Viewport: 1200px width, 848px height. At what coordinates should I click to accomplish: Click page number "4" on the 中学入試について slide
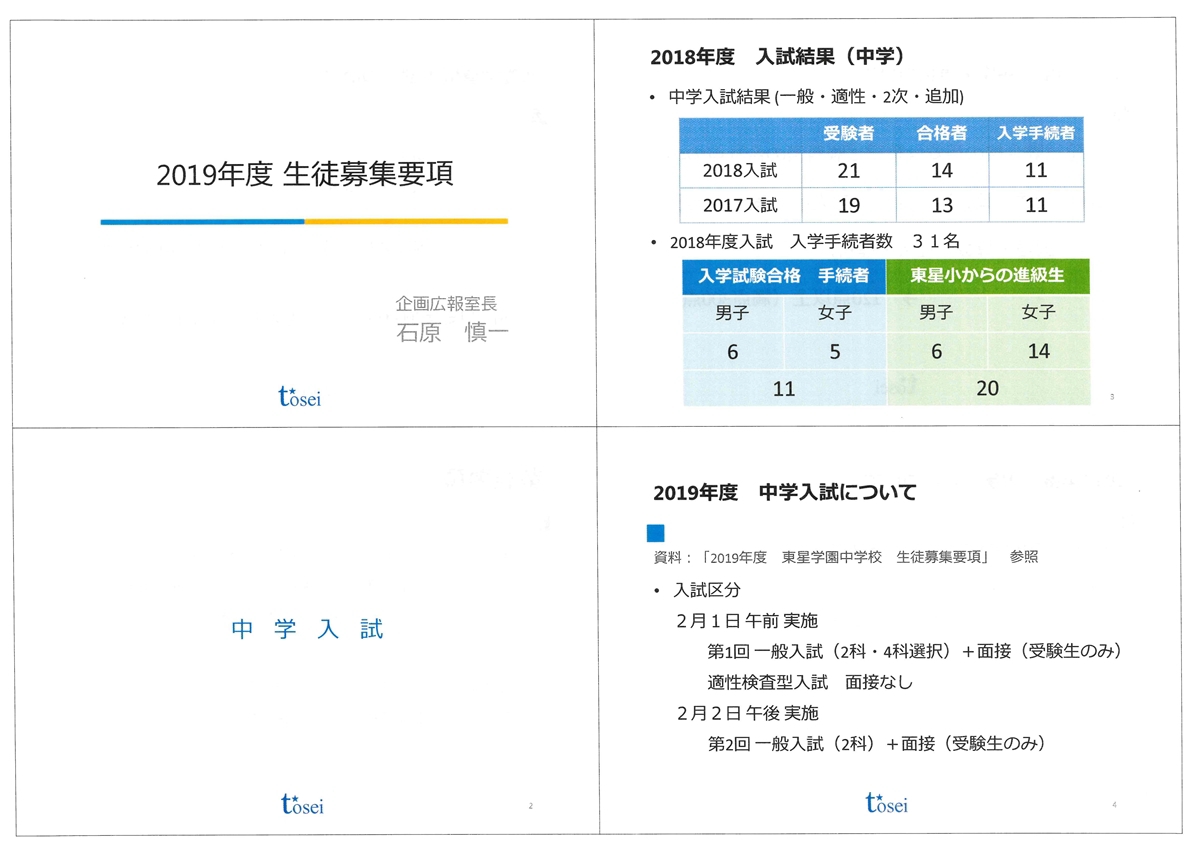tap(1114, 805)
